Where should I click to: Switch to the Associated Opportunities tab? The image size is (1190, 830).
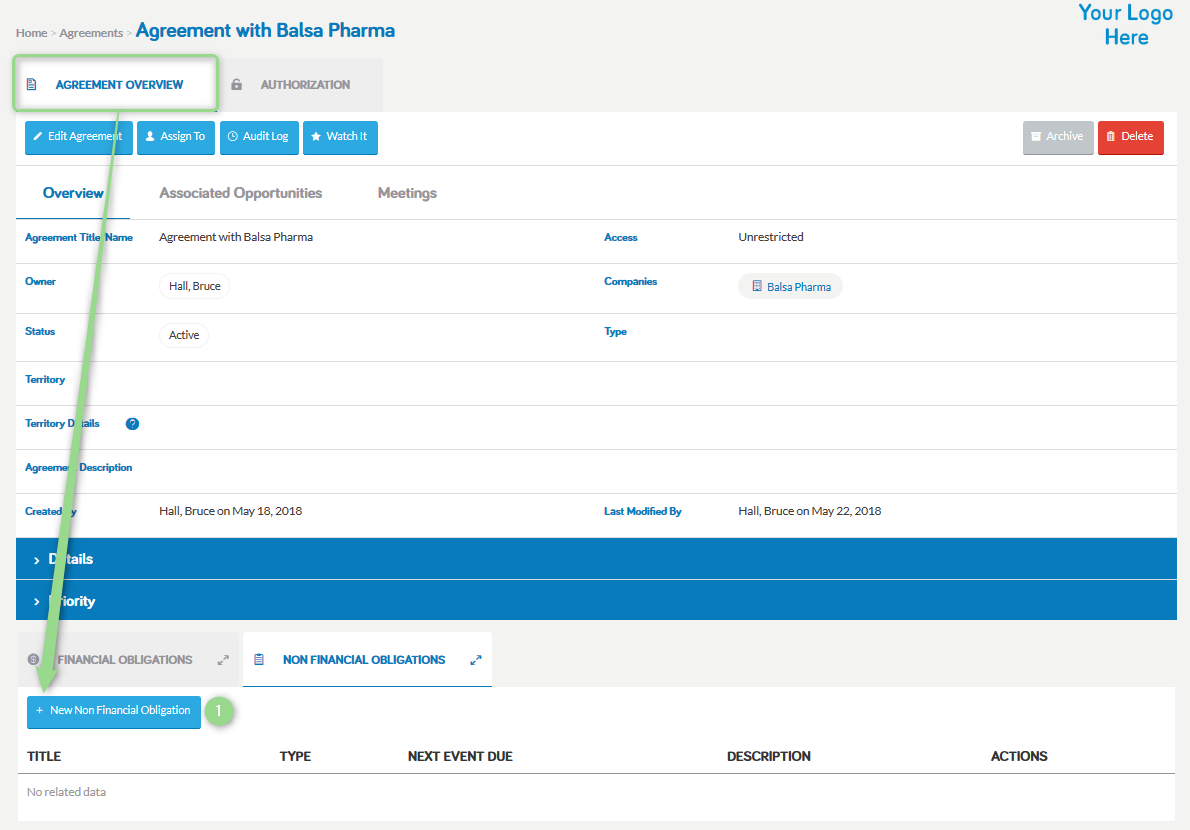pos(241,193)
